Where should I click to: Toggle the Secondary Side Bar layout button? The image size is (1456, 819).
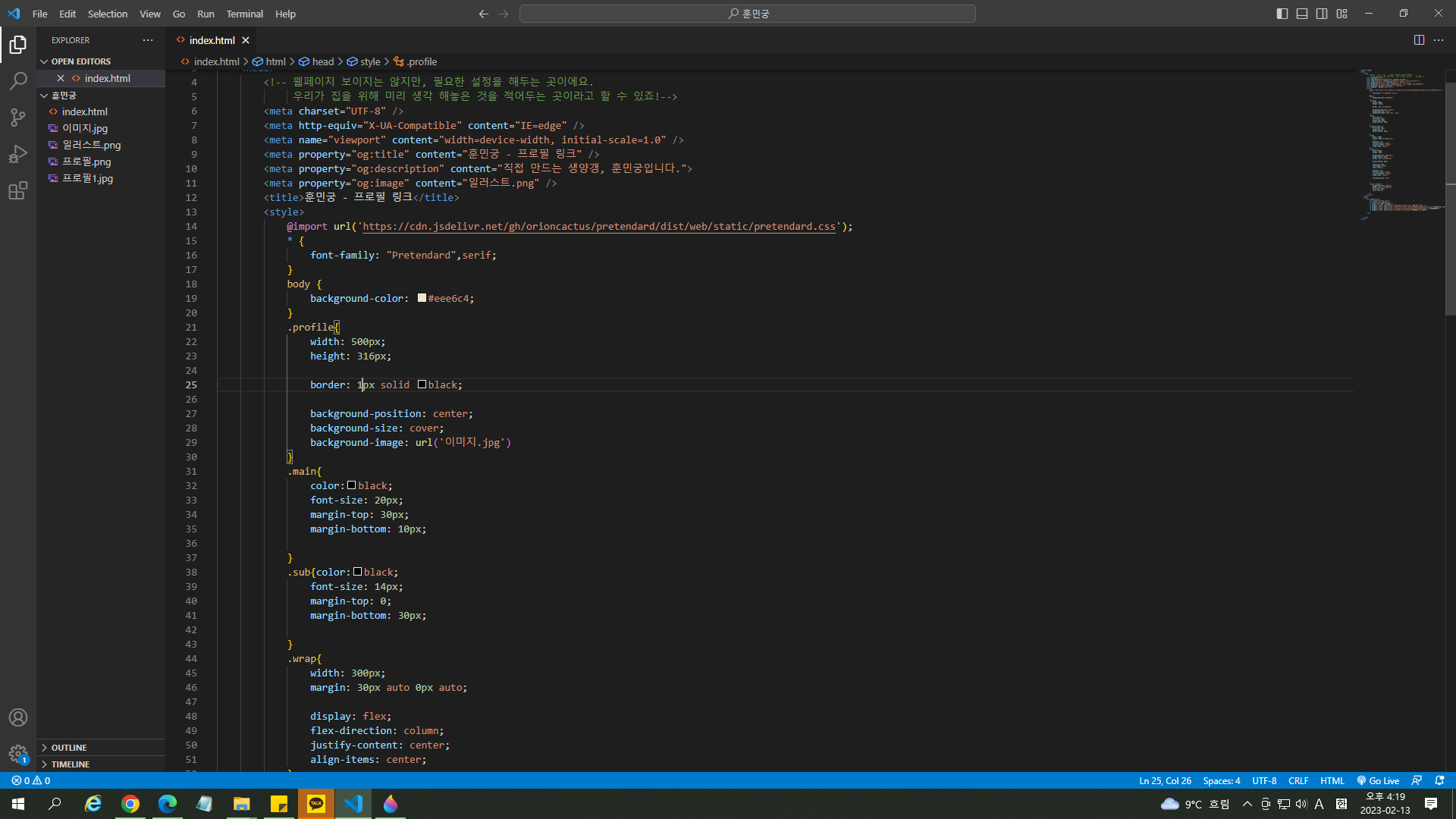point(1322,14)
